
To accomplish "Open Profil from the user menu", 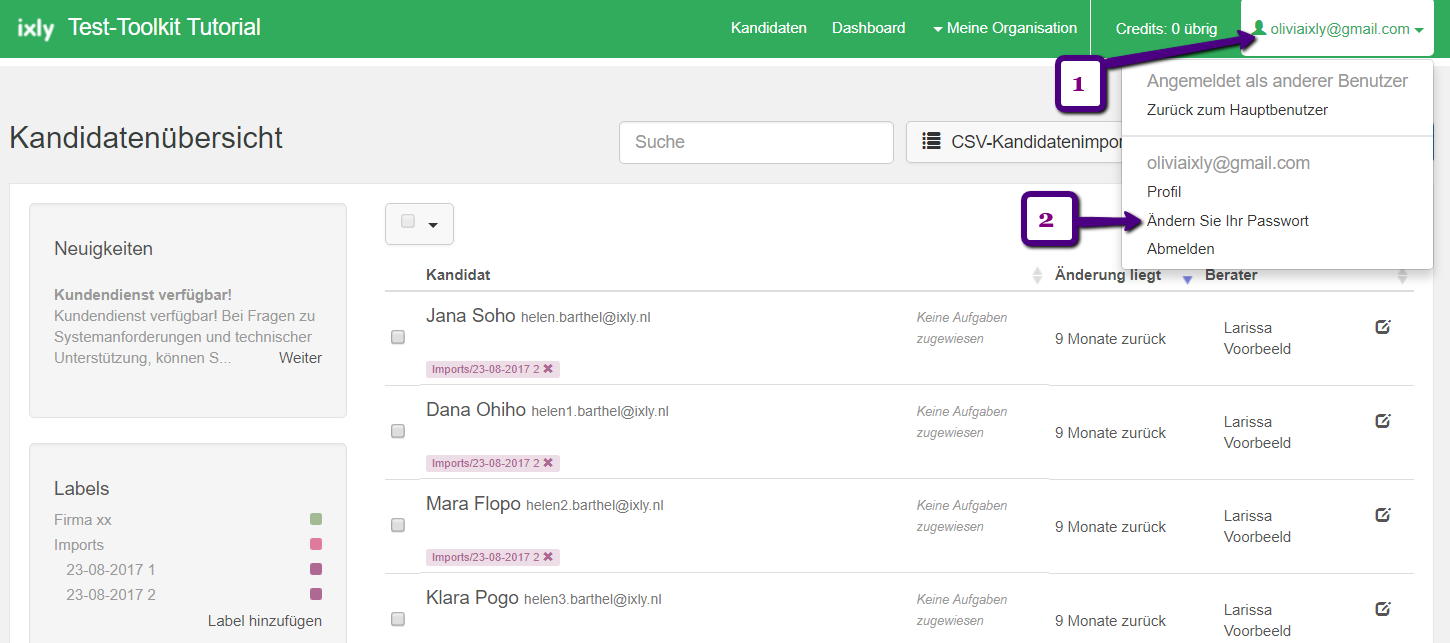I will (1164, 192).
